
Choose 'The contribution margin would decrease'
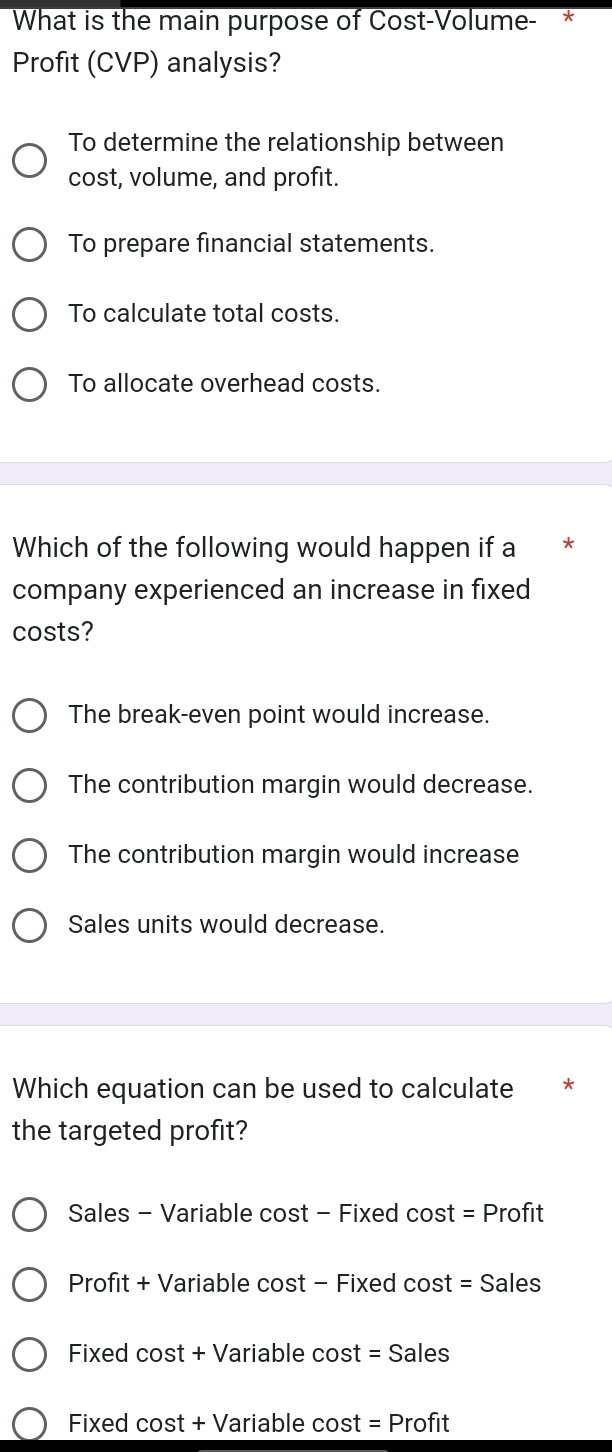point(29,785)
